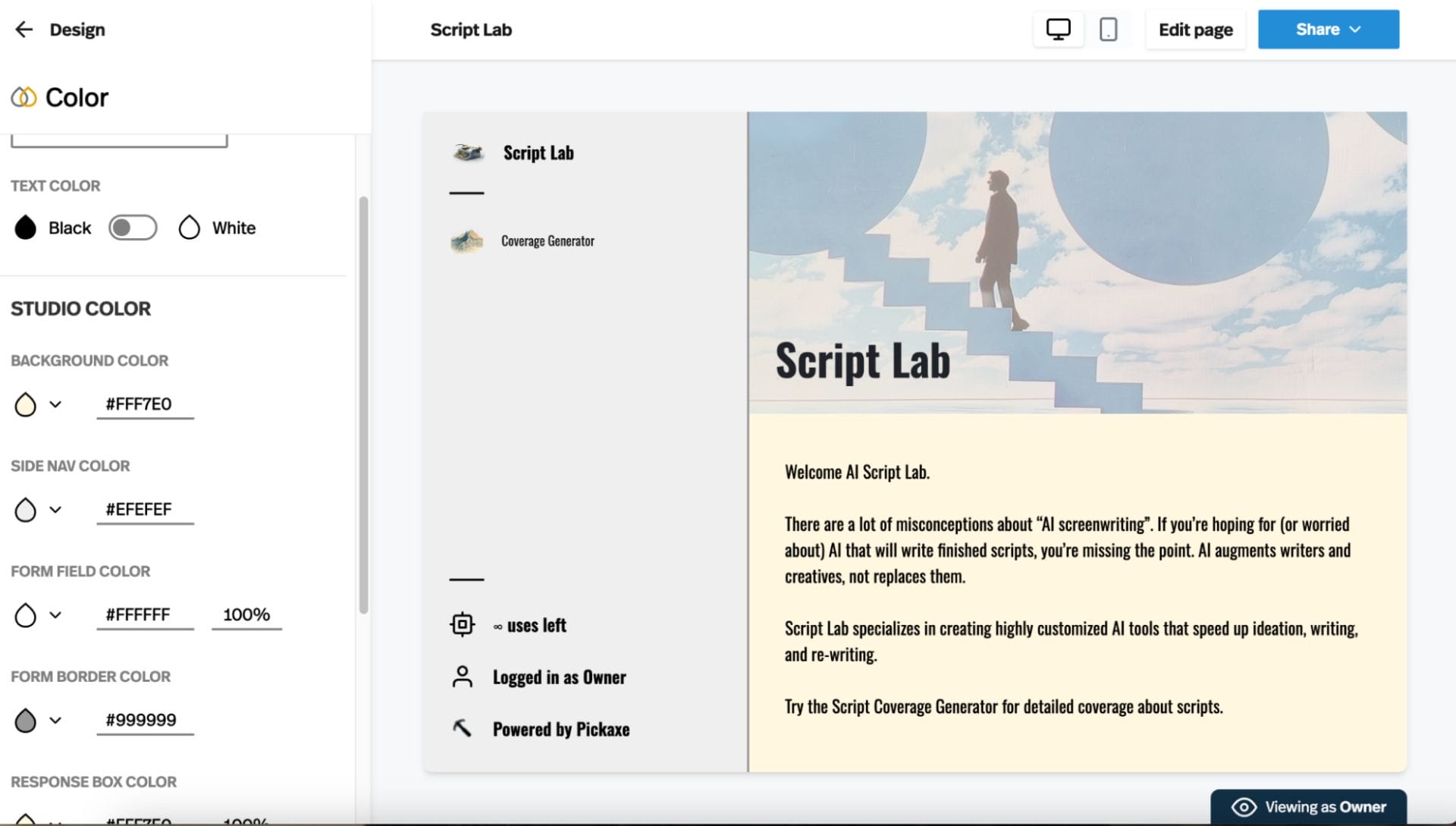This screenshot has height=826, width=1456.
Task: Click the form field color swatch
Action: tap(25, 615)
